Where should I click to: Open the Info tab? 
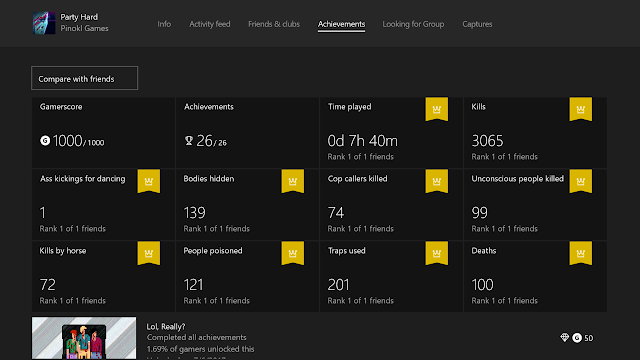[x=164, y=24]
